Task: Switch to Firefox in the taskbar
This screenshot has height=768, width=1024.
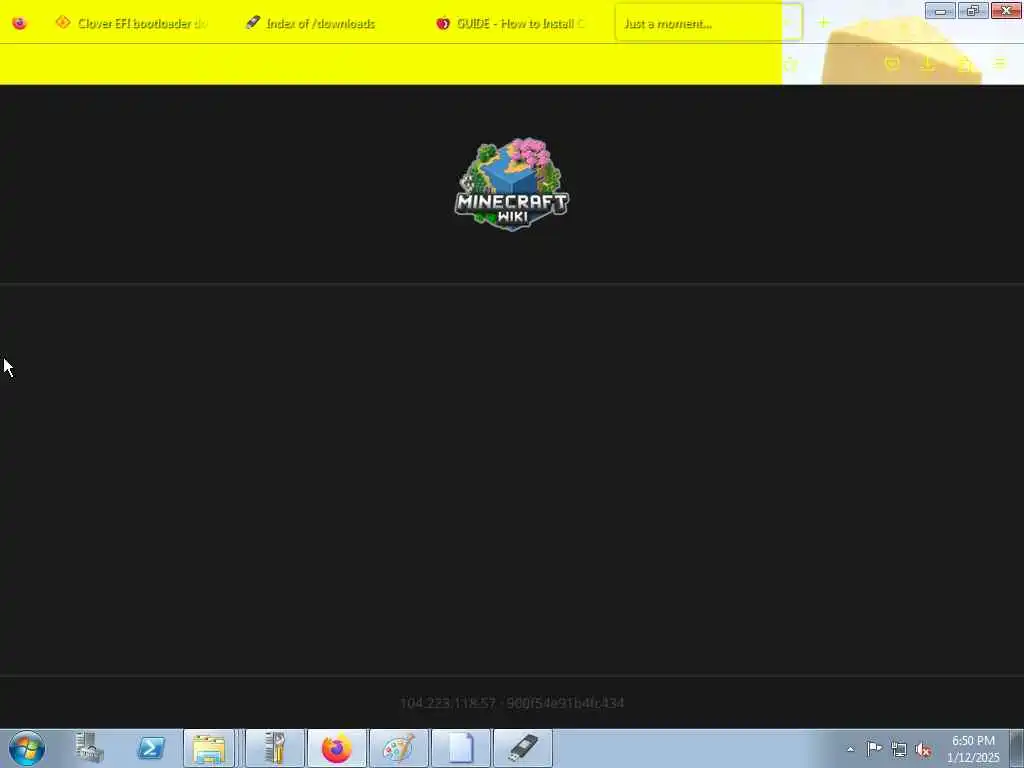Action: 337,748
